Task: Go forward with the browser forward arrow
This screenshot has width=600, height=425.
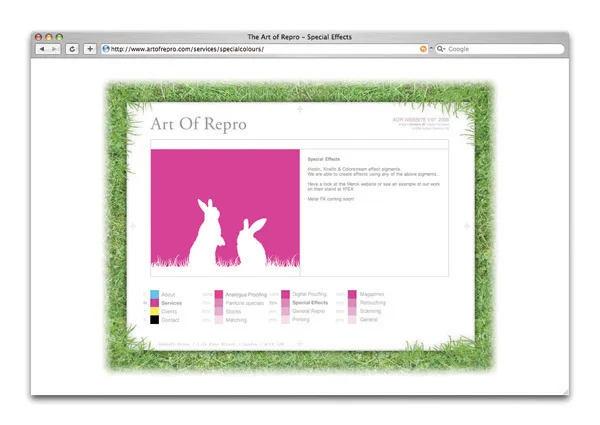Action: [x=54, y=49]
